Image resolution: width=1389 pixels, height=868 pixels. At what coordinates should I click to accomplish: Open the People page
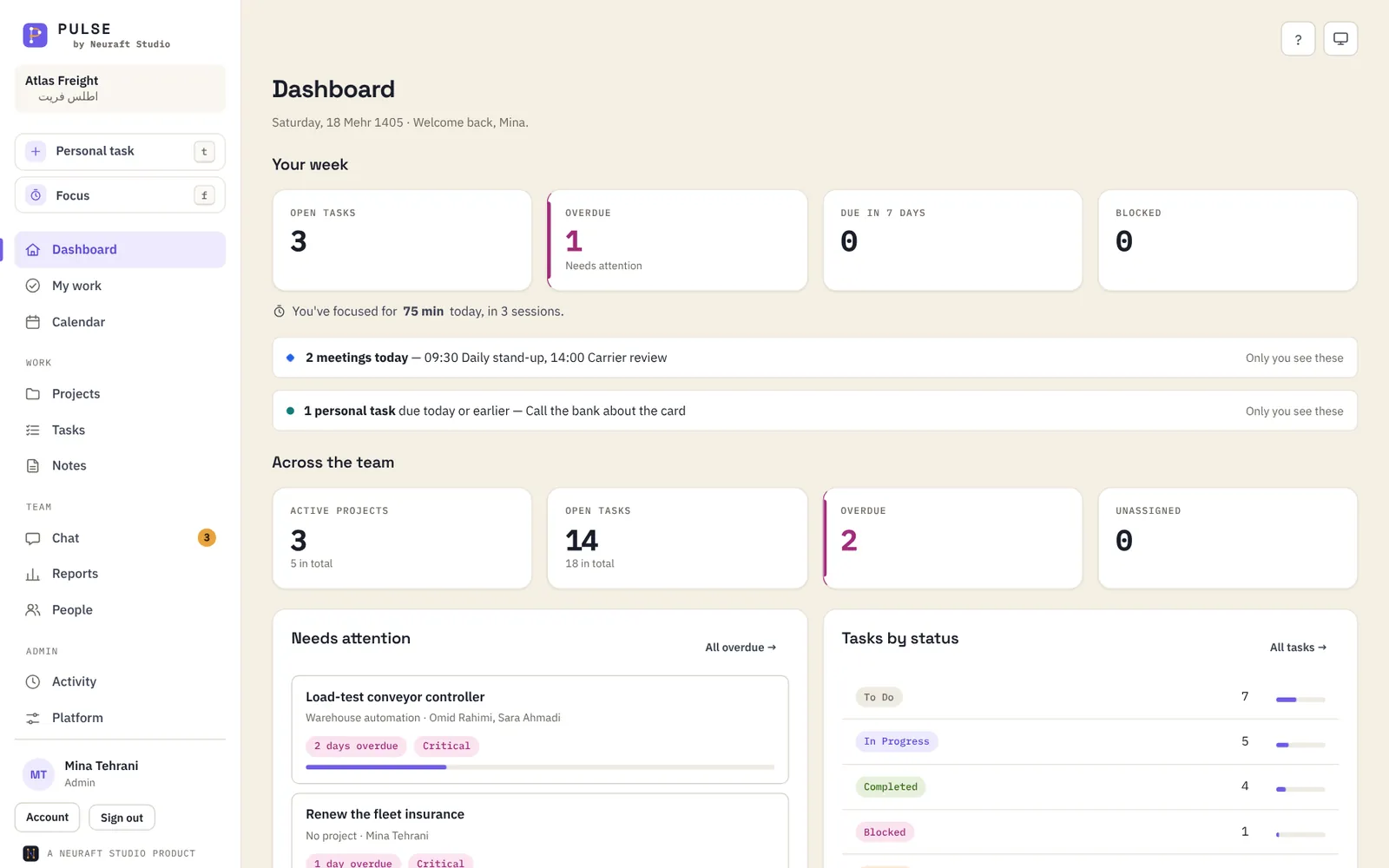[120, 610]
